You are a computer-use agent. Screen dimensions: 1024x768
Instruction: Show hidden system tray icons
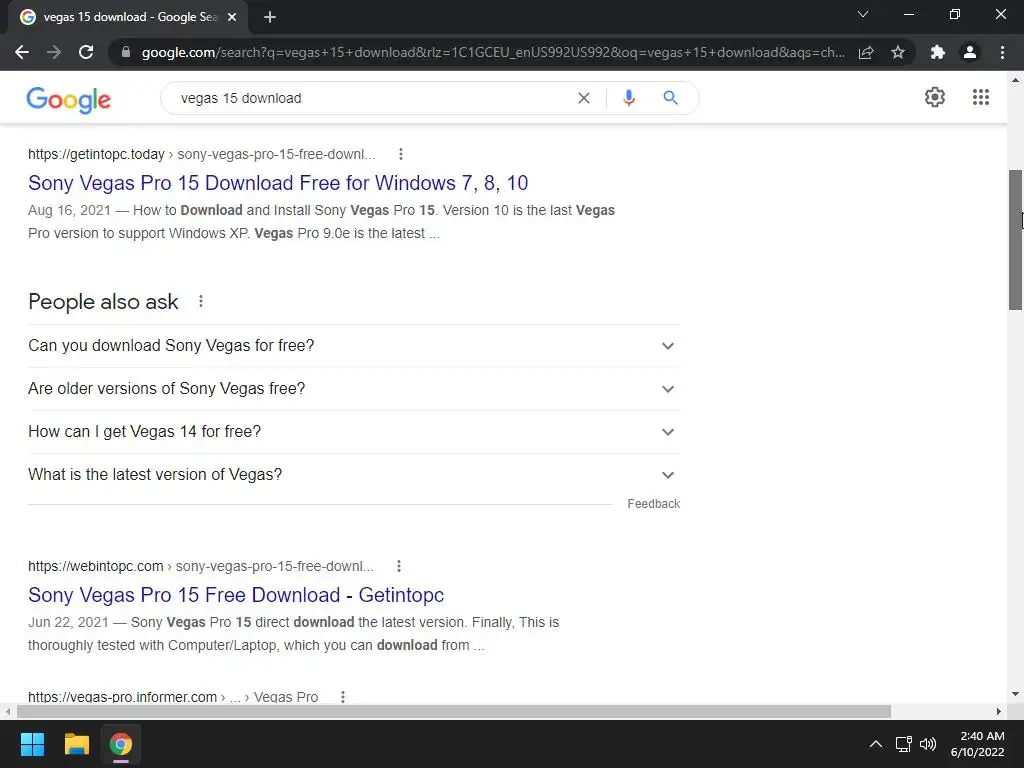pos(876,744)
